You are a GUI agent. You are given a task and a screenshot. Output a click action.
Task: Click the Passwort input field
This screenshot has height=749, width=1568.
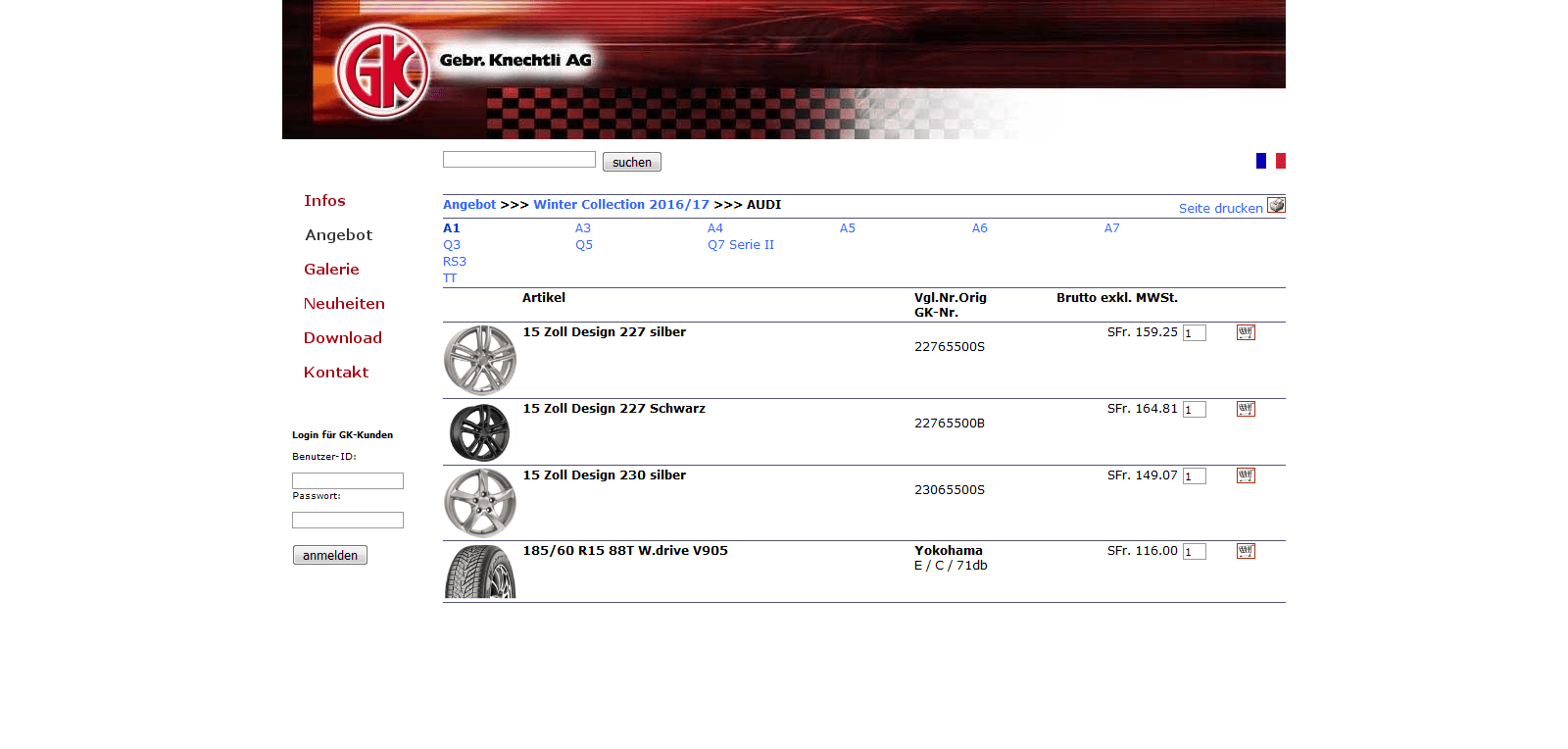click(347, 521)
